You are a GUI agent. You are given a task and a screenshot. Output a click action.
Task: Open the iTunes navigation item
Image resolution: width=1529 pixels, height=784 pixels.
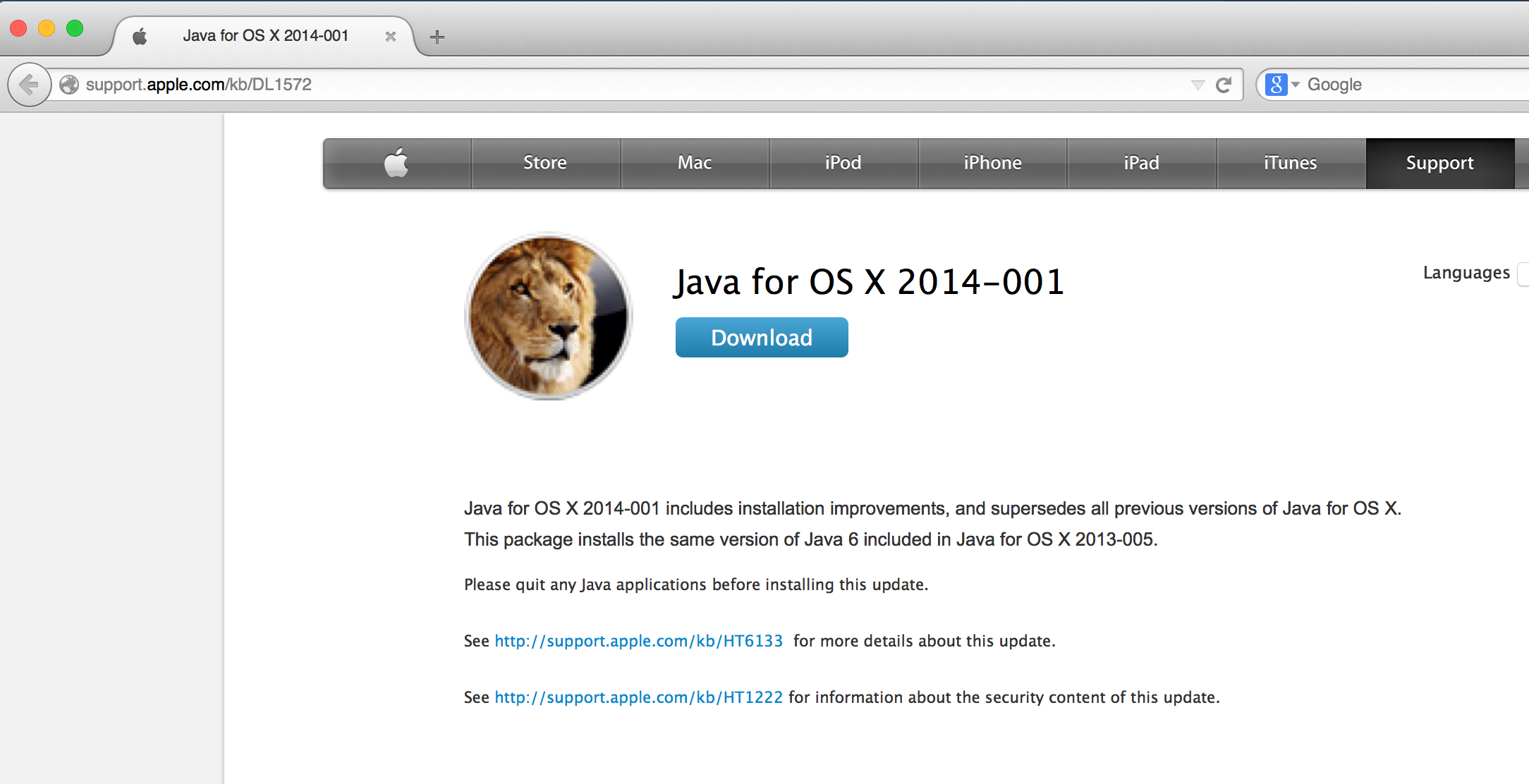[1291, 163]
